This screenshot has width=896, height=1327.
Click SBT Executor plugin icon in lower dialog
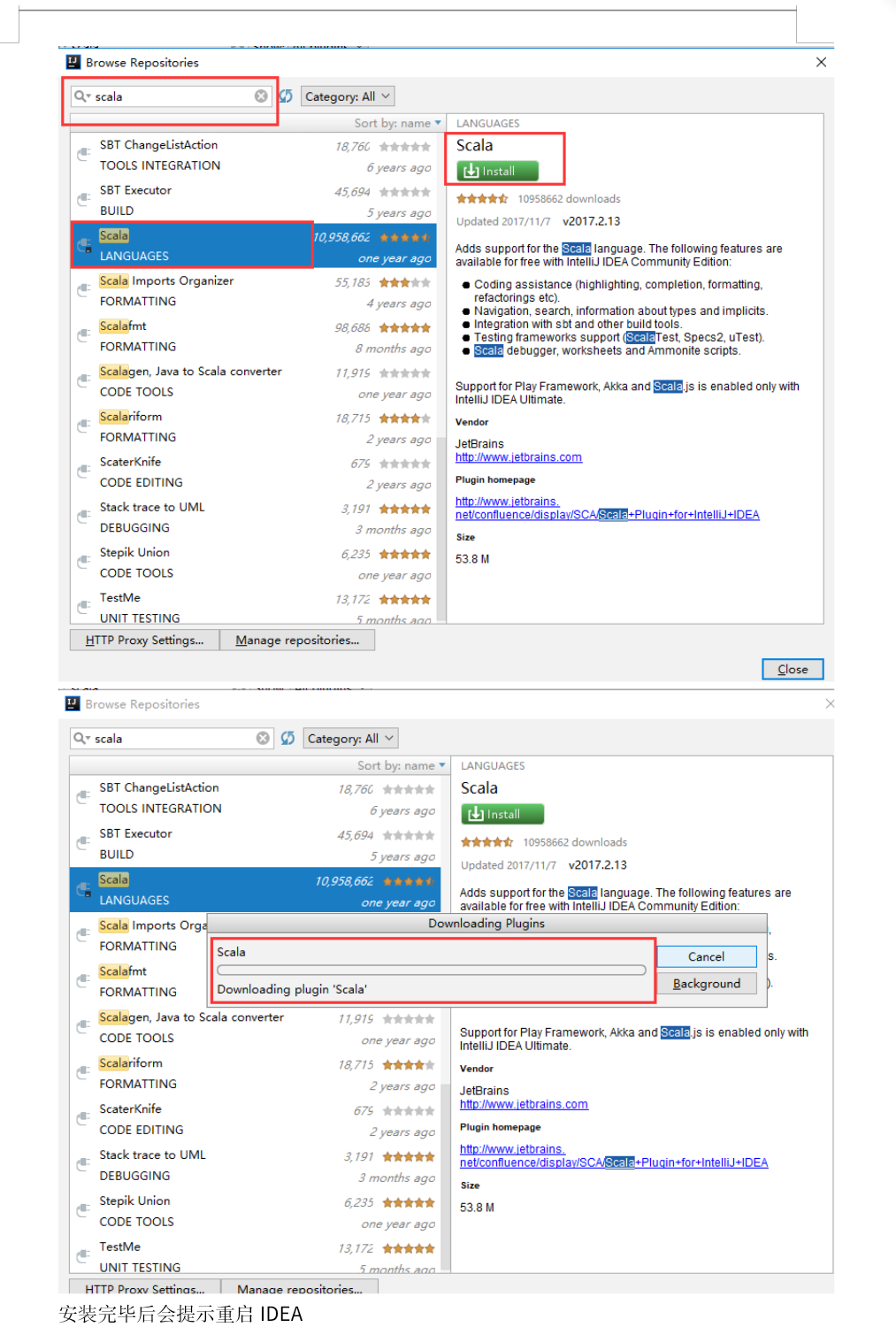click(x=84, y=843)
